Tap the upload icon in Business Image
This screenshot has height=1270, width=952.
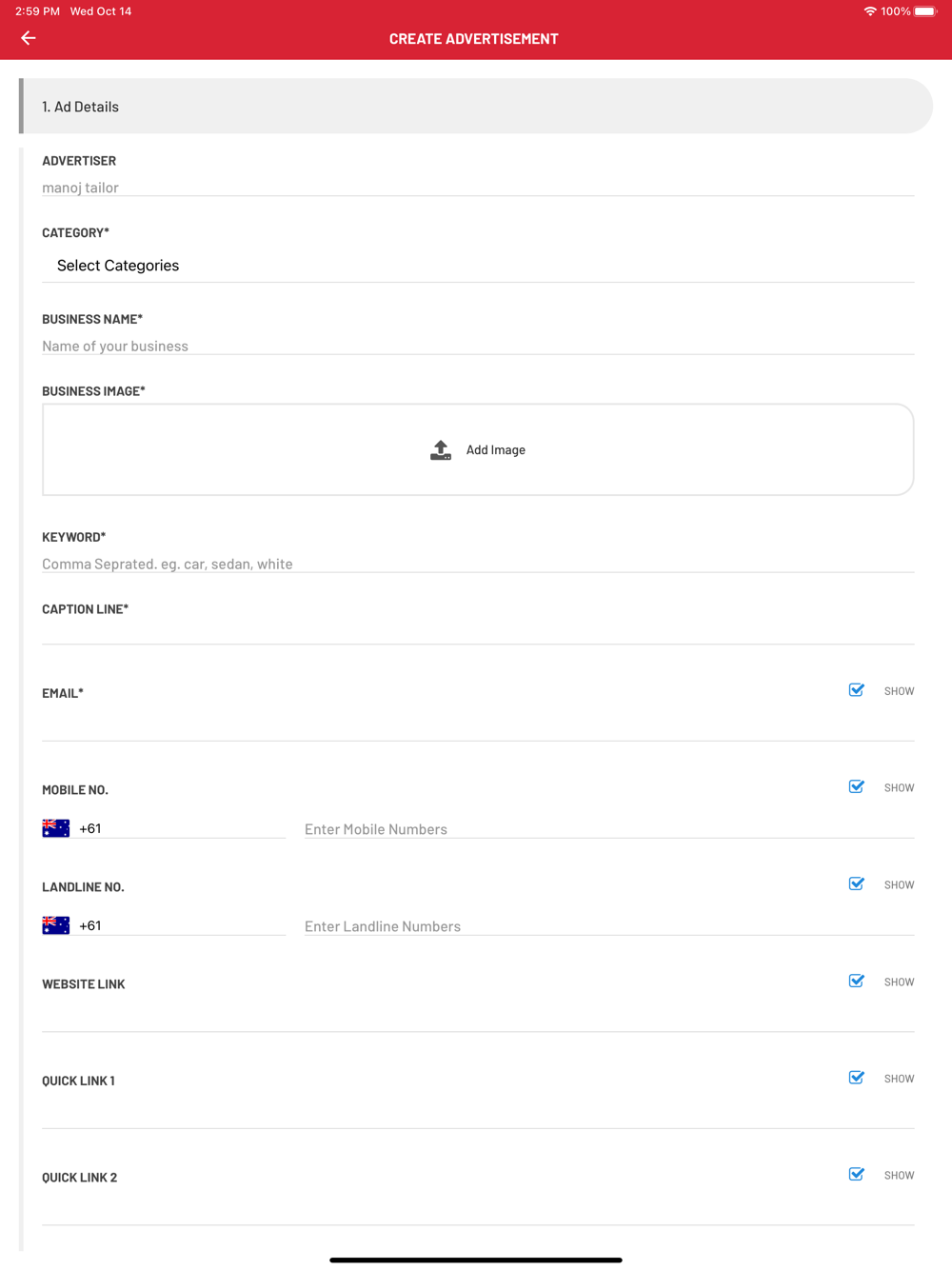pyautogui.click(x=440, y=450)
